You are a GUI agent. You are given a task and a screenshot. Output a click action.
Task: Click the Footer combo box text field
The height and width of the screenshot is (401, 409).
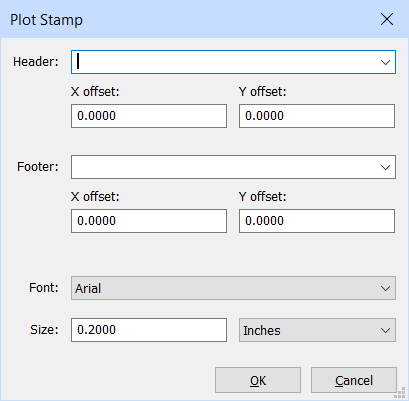coord(225,167)
